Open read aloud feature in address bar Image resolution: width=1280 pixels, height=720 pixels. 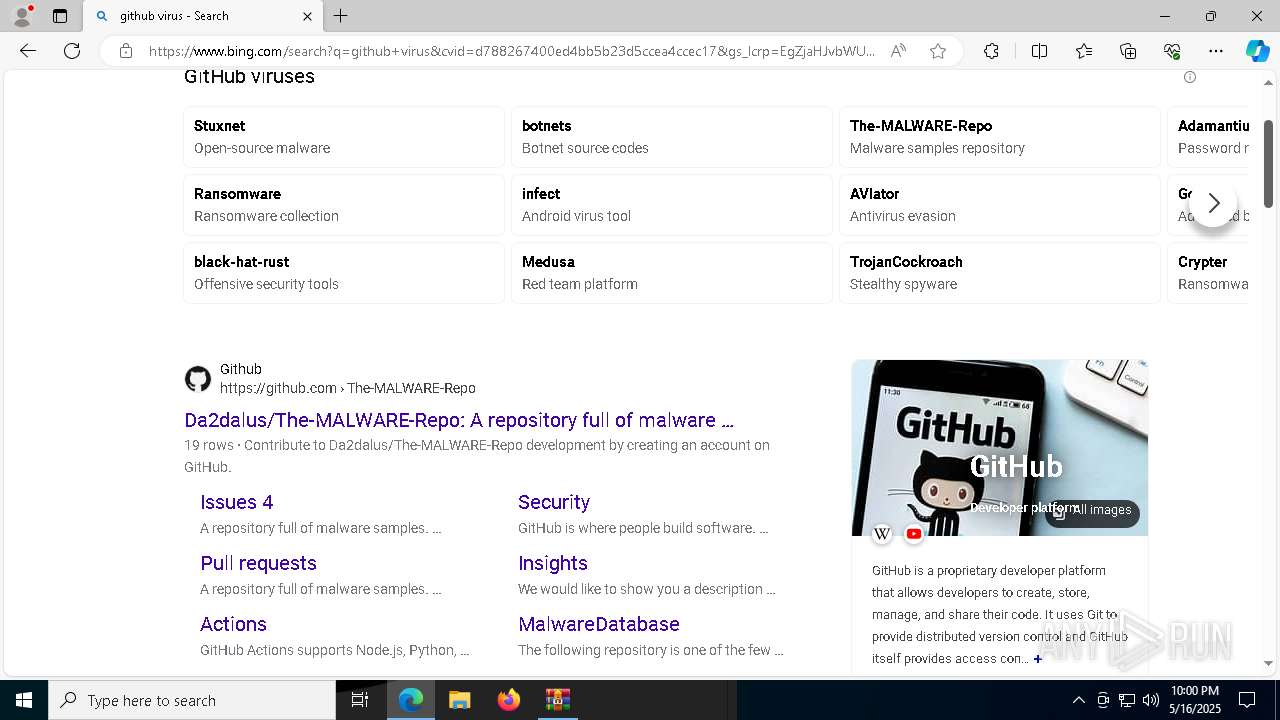coord(898,51)
